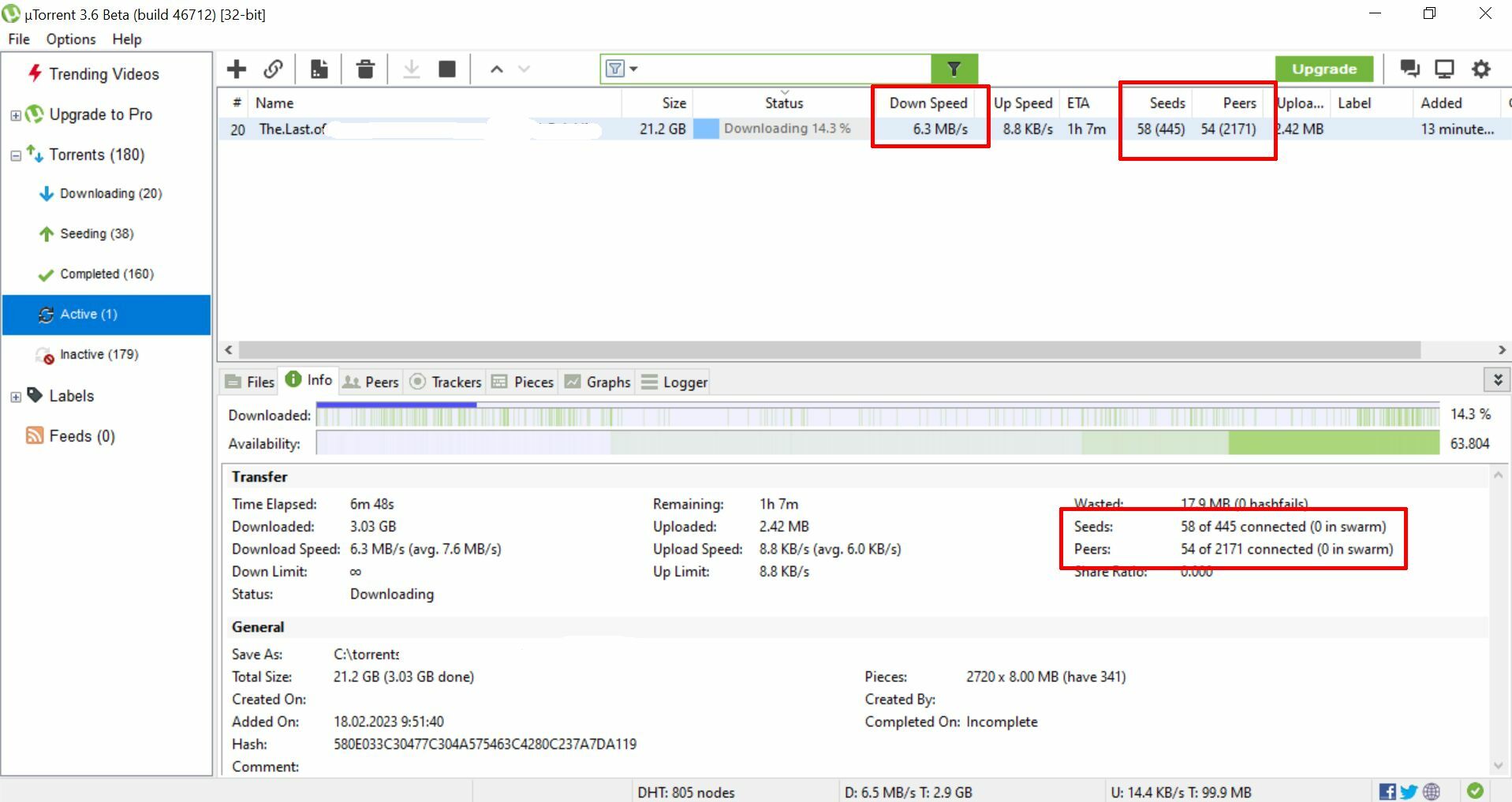Viewport: 1512px width, 802px height.
Task: Click DHT: 805 nodes in status bar
Action: [686, 793]
